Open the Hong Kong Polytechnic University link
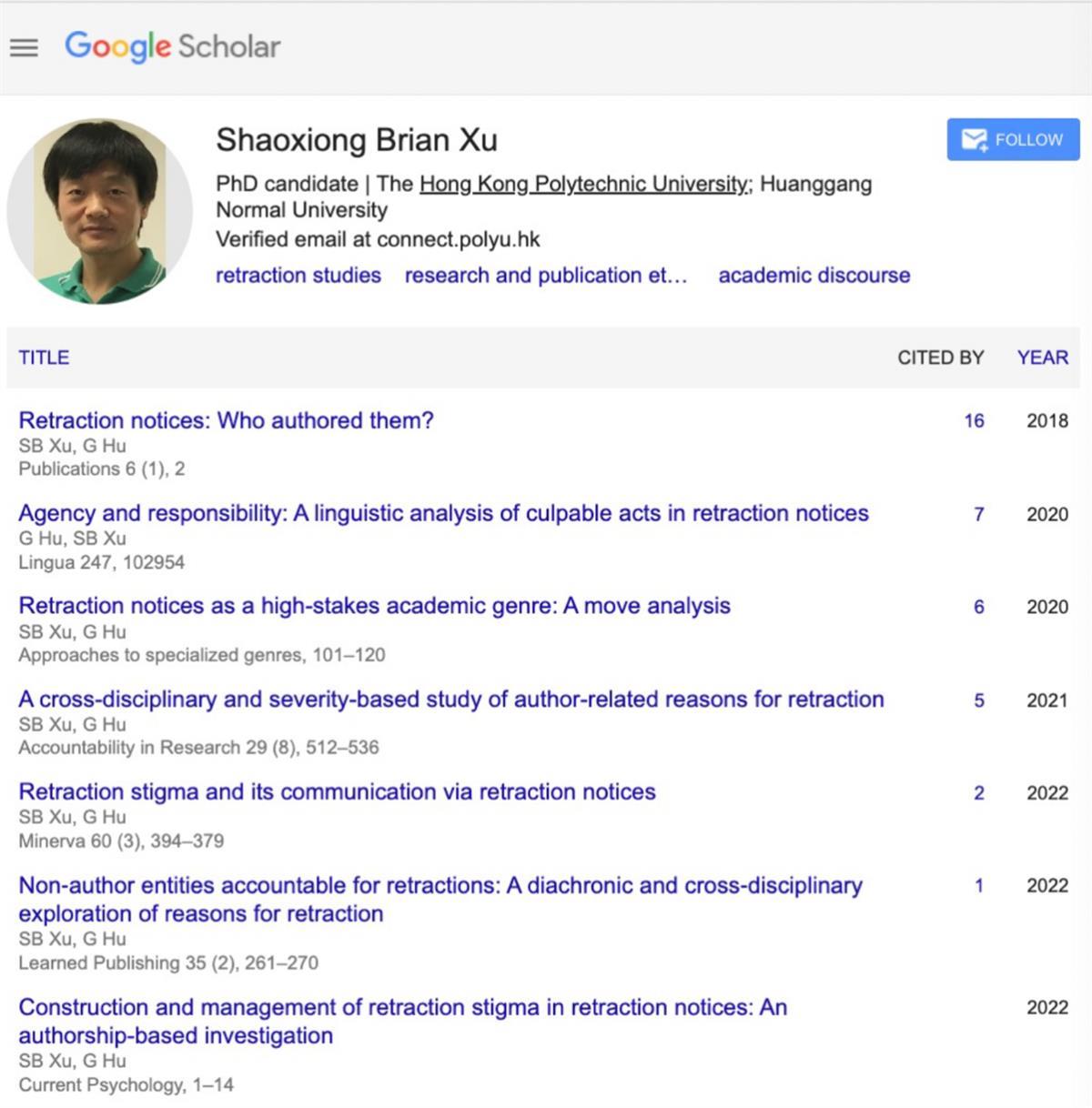Image resolution: width=1092 pixels, height=1108 pixels. 584,184
